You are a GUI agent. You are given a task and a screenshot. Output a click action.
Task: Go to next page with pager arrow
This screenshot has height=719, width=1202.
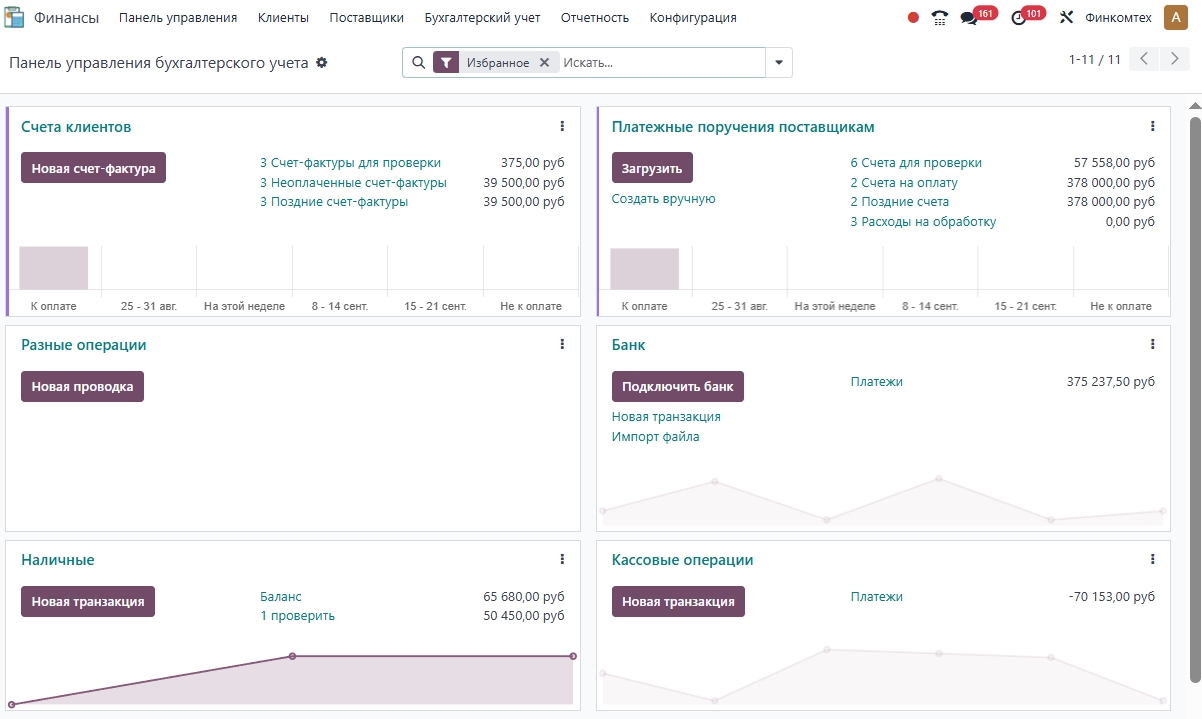1175,59
